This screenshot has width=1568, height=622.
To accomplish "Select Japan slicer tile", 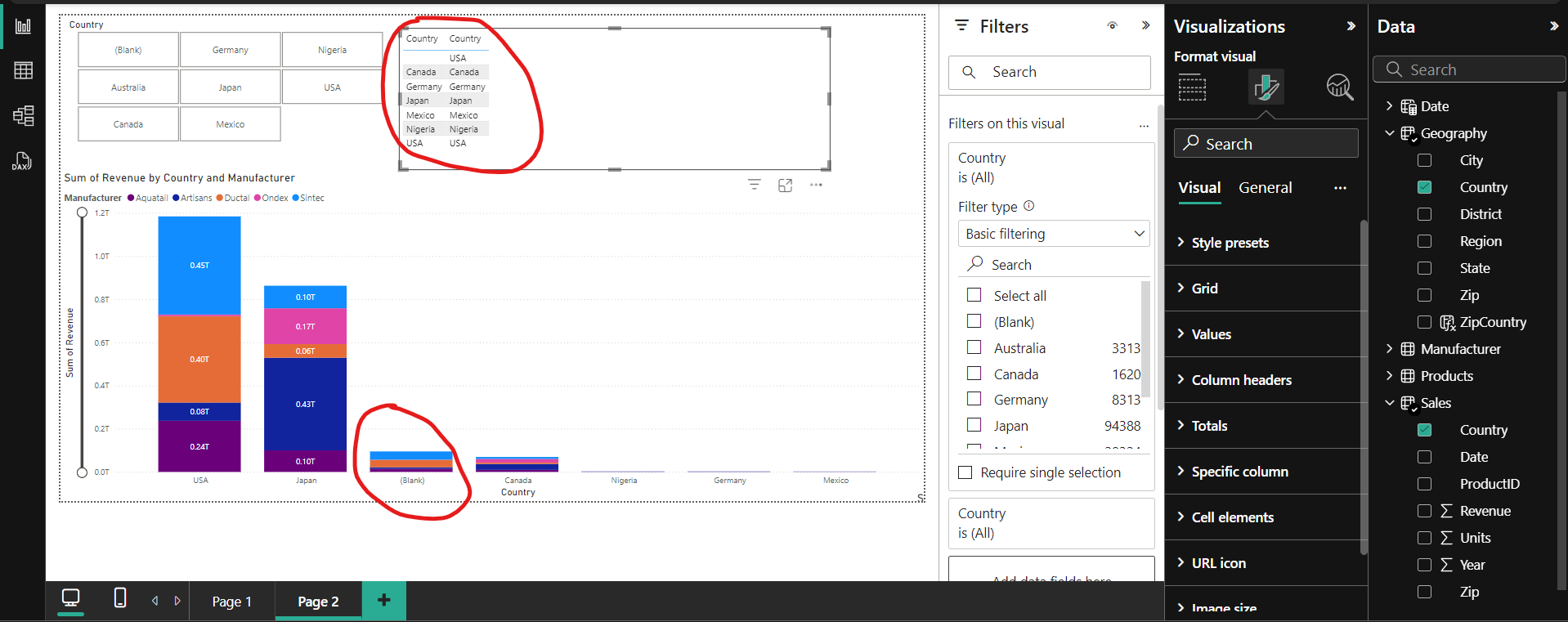I will (231, 87).
